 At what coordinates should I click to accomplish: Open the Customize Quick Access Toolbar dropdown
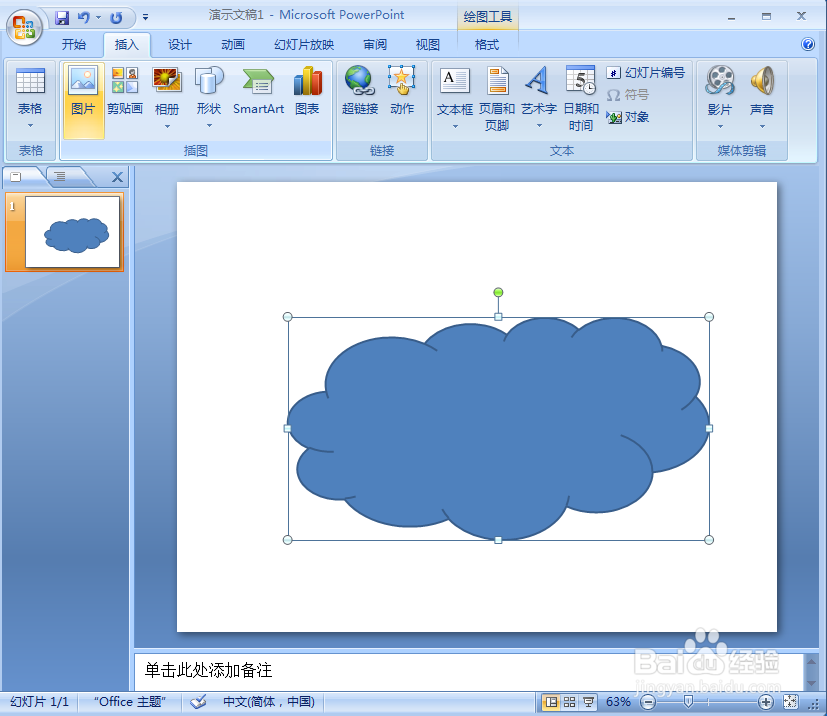pyautogui.click(x=146, y=18)
